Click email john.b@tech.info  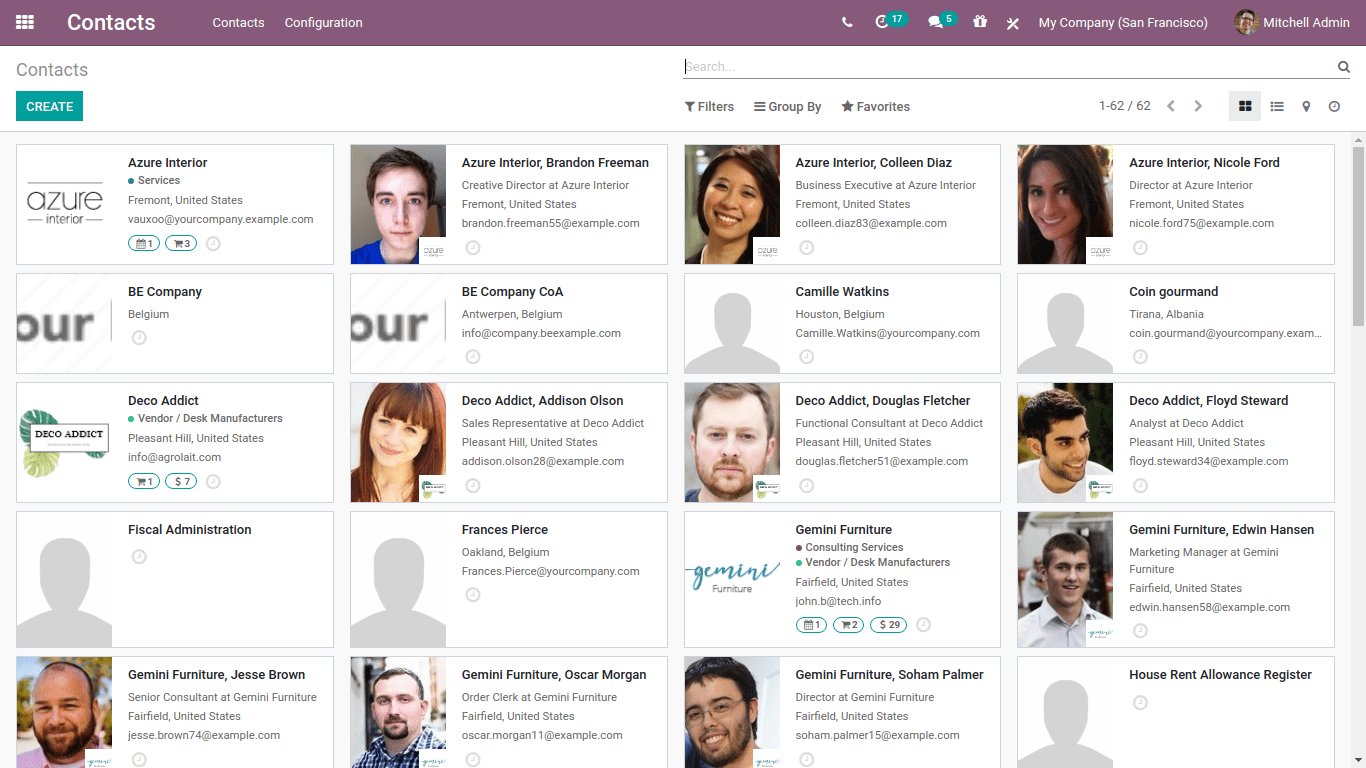[x=838, y=601]
